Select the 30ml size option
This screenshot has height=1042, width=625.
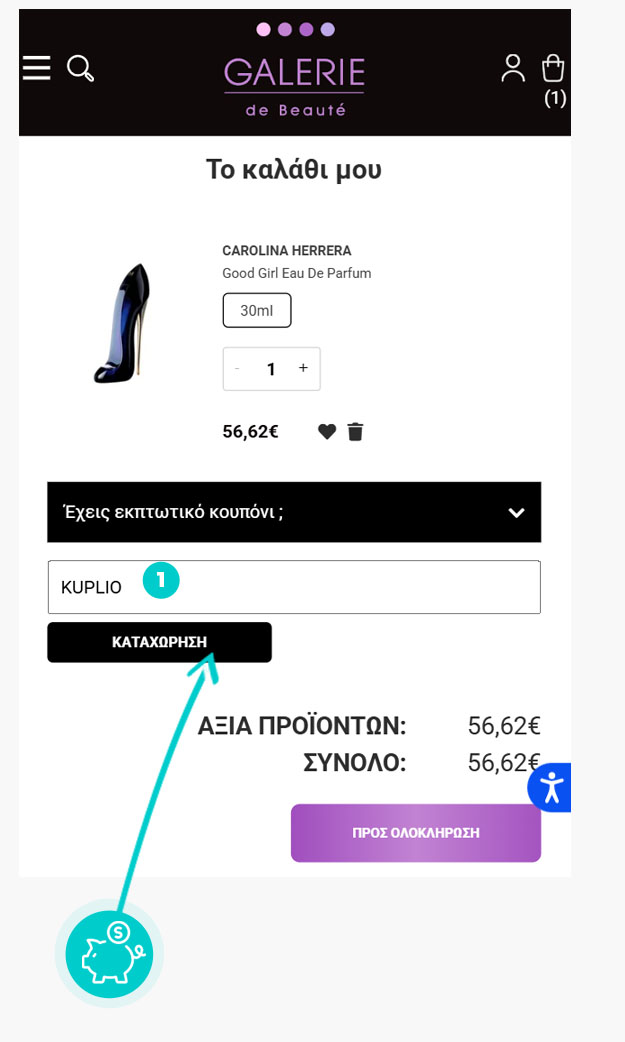pos(257,311)
